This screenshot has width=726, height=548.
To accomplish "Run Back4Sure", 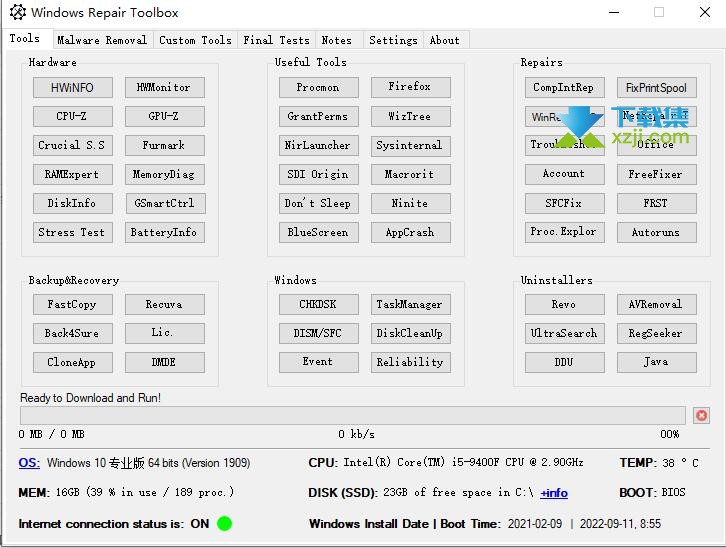I will pos(73,333).
